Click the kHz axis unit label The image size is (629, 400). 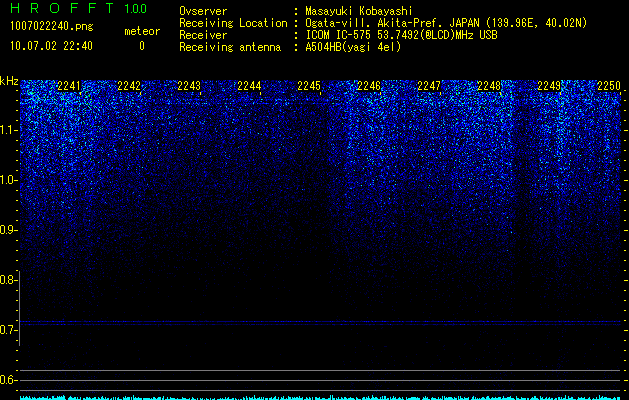[x=9, y=81]
